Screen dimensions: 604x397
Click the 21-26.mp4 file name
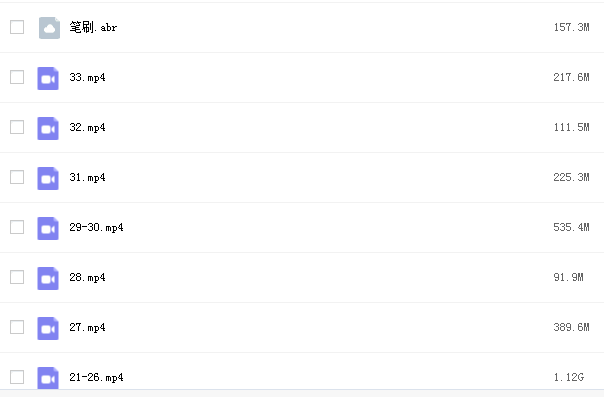click(x=96, y=377)
